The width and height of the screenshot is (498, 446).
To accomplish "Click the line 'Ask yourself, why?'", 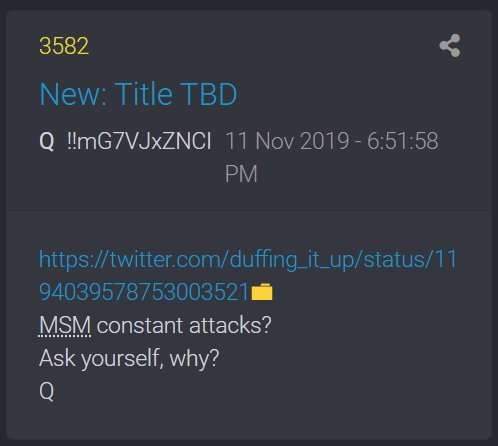I will click(x=129, y=359).
